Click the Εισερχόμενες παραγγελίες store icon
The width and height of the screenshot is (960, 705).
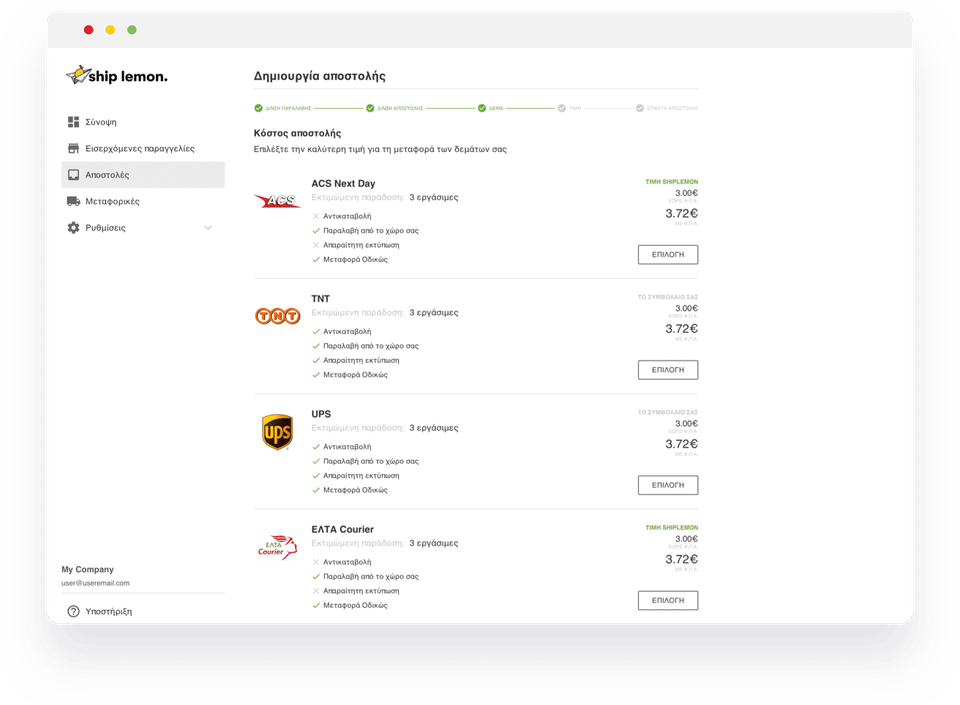click(73, 148)
